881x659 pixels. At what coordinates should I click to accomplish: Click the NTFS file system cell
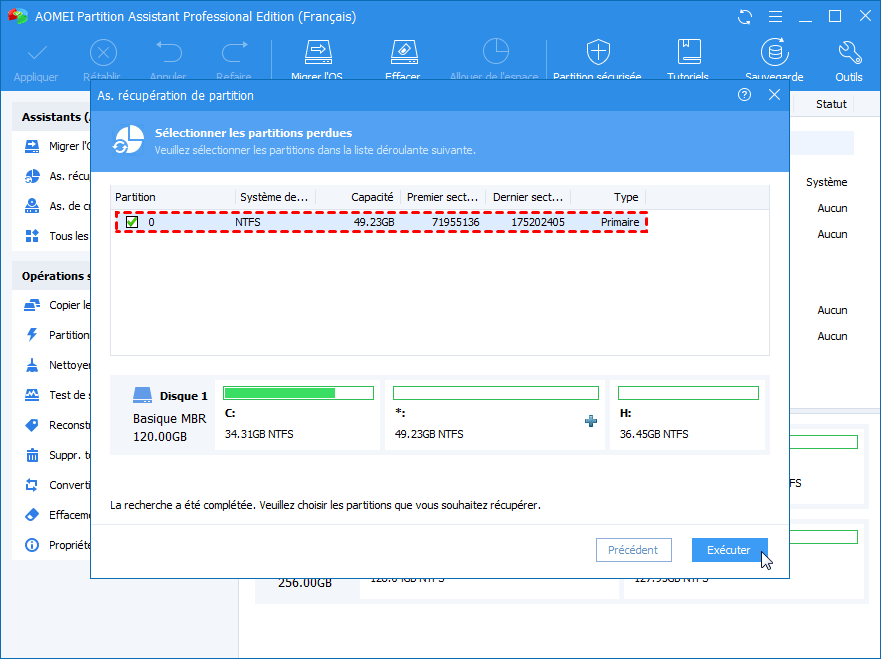point(248,222)
